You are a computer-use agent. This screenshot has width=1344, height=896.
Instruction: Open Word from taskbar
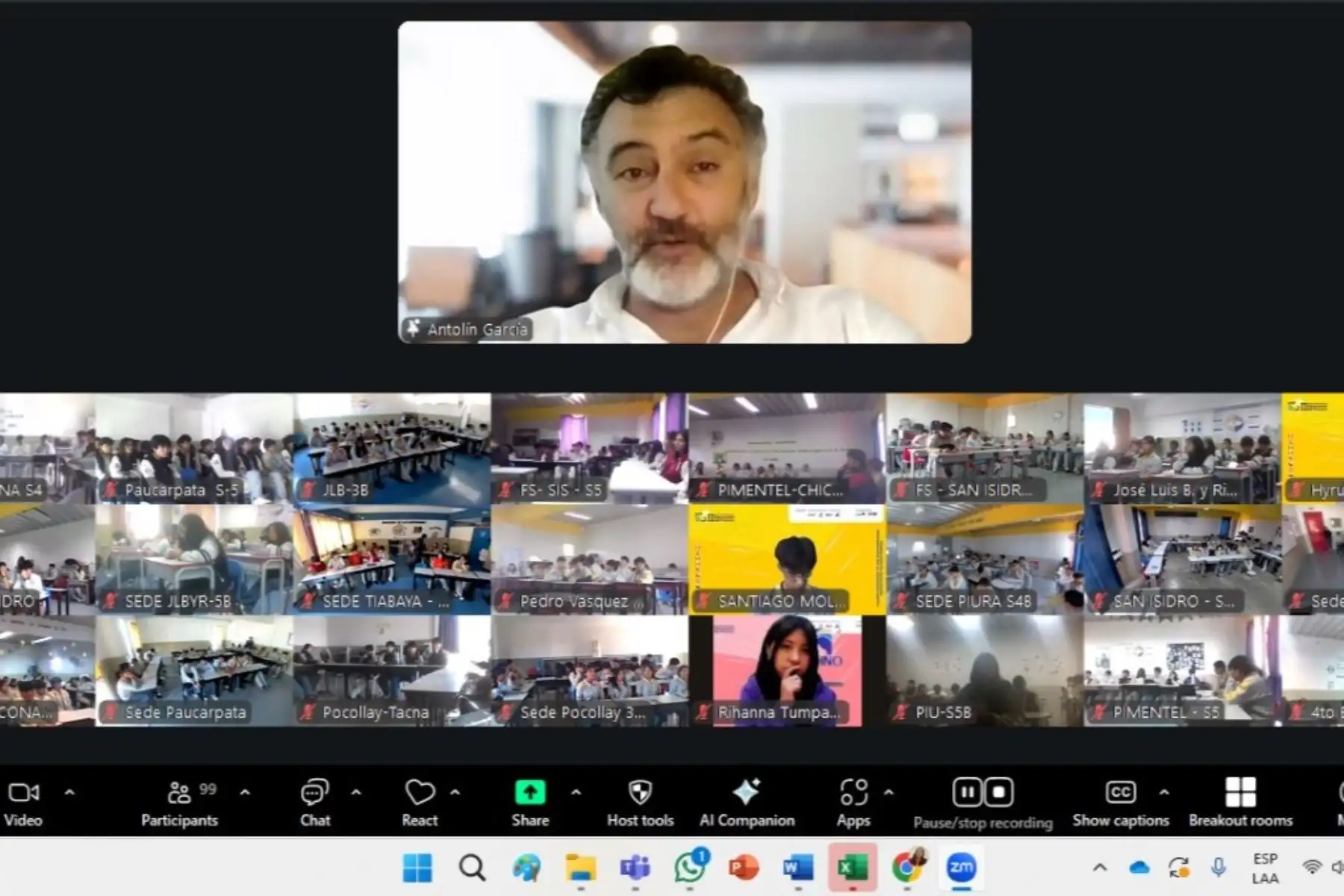pyautogui.click(x=798, y=868)
